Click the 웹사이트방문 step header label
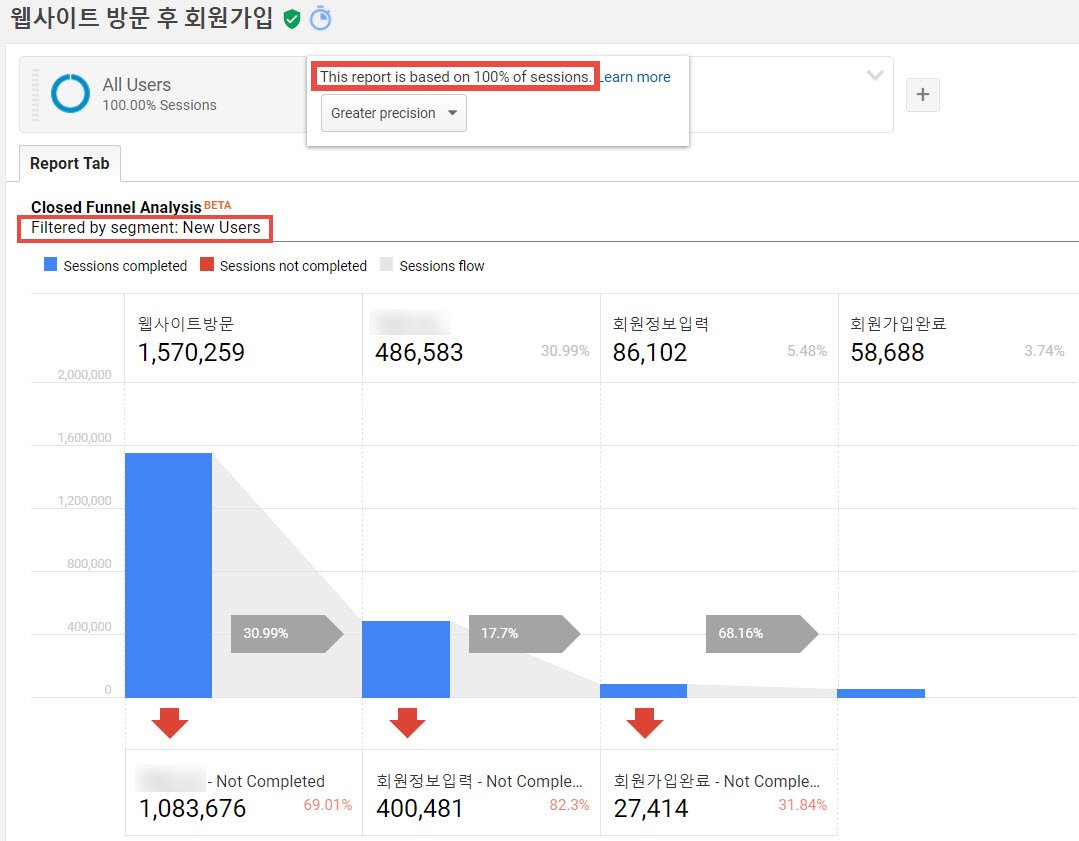This screenshot has height=841, width=1079. point(186,323)
